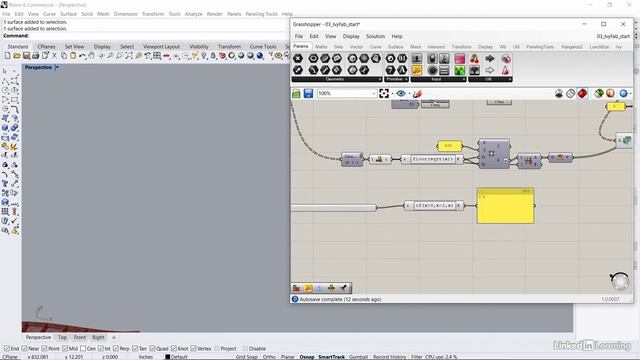Click the Cut scissors icon in Rhino toolbar
The image size is (640, 360).
coord(54,56)
